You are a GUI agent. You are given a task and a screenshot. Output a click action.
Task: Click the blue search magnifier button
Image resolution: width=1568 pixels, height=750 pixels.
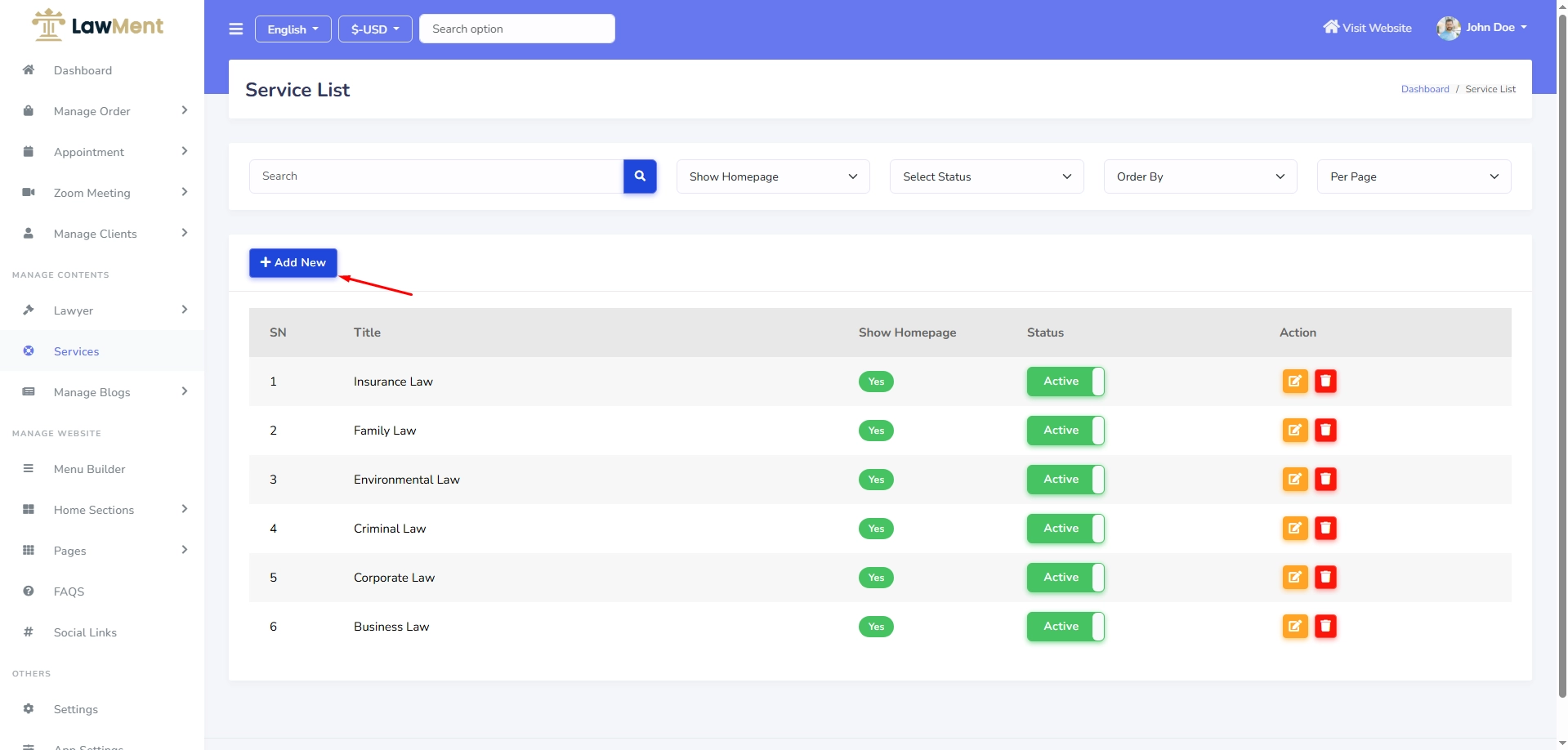click(x=640, y=176)
